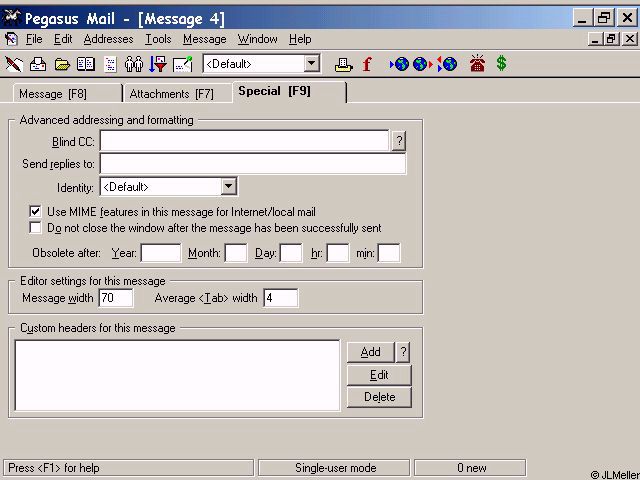
Task: Open the Help menu
Action: pyautogui.click(x=300, y=39)
